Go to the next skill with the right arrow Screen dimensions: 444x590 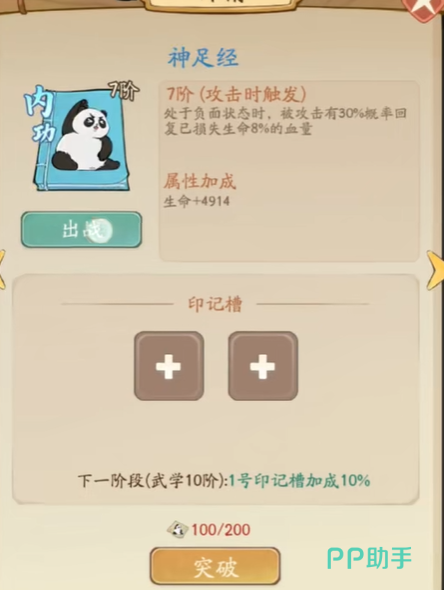[x=435, y=270]
